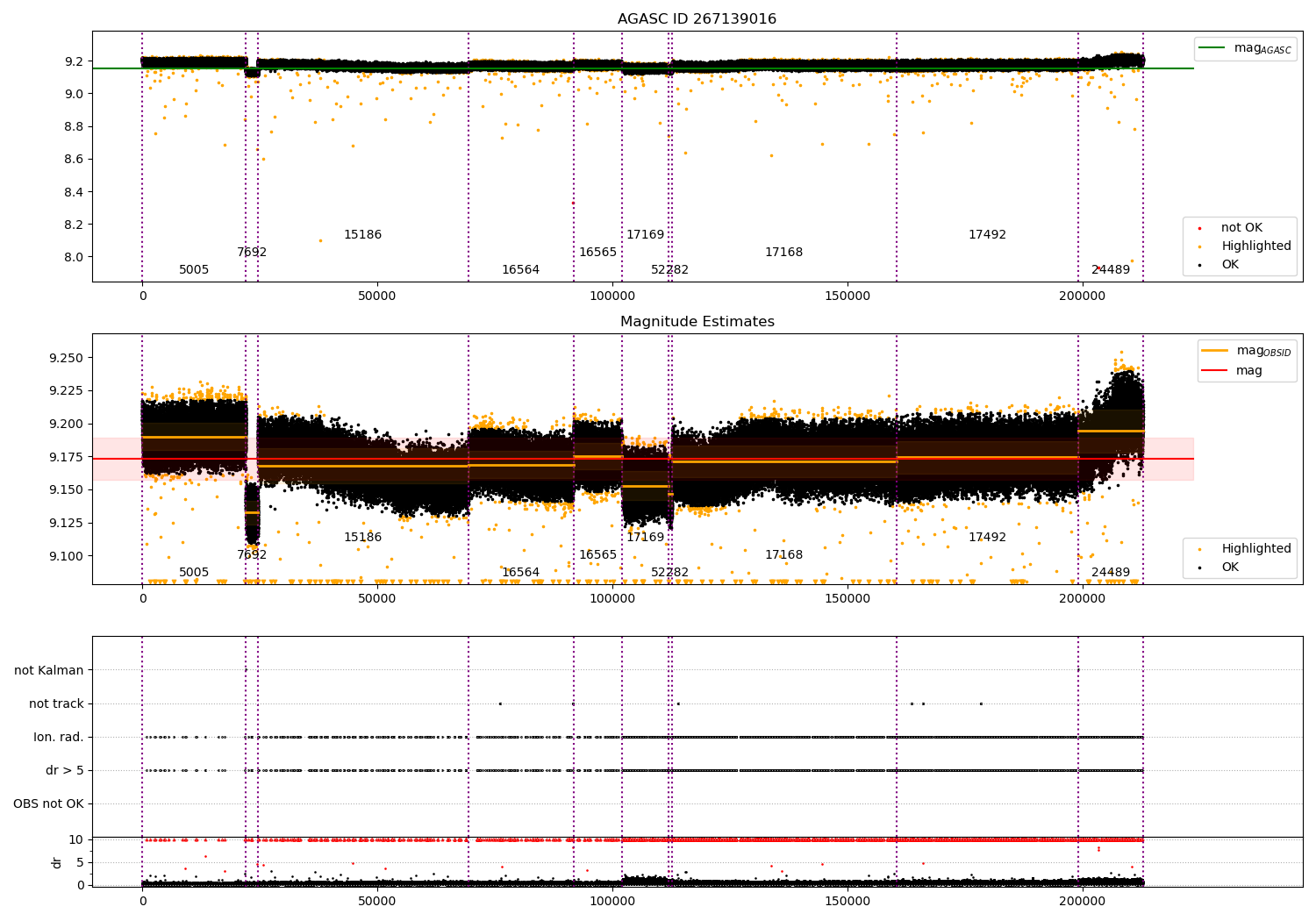Click label 16565 in Magnitude Estimates plot
Screen dimensions: 1316x921
coord(597,555)
